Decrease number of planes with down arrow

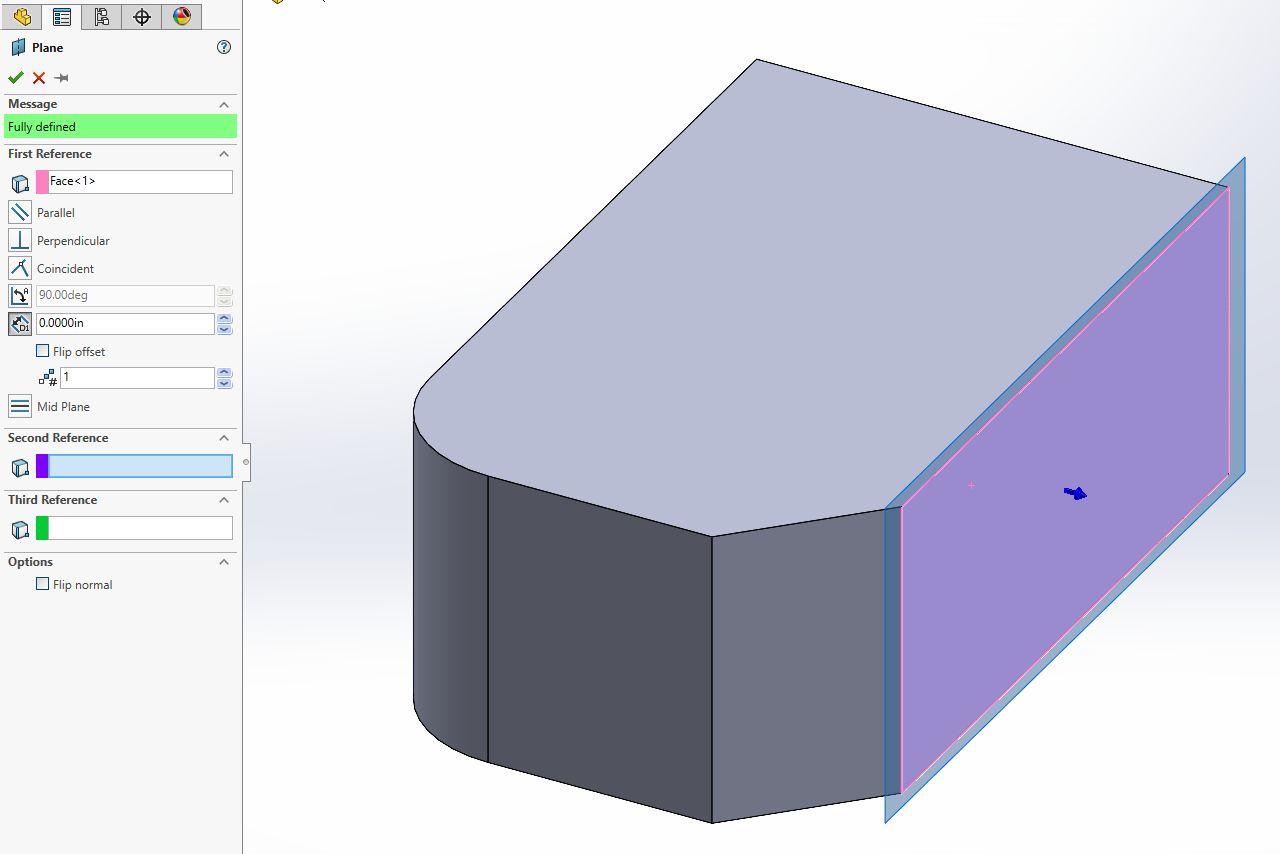coord(224,383)
